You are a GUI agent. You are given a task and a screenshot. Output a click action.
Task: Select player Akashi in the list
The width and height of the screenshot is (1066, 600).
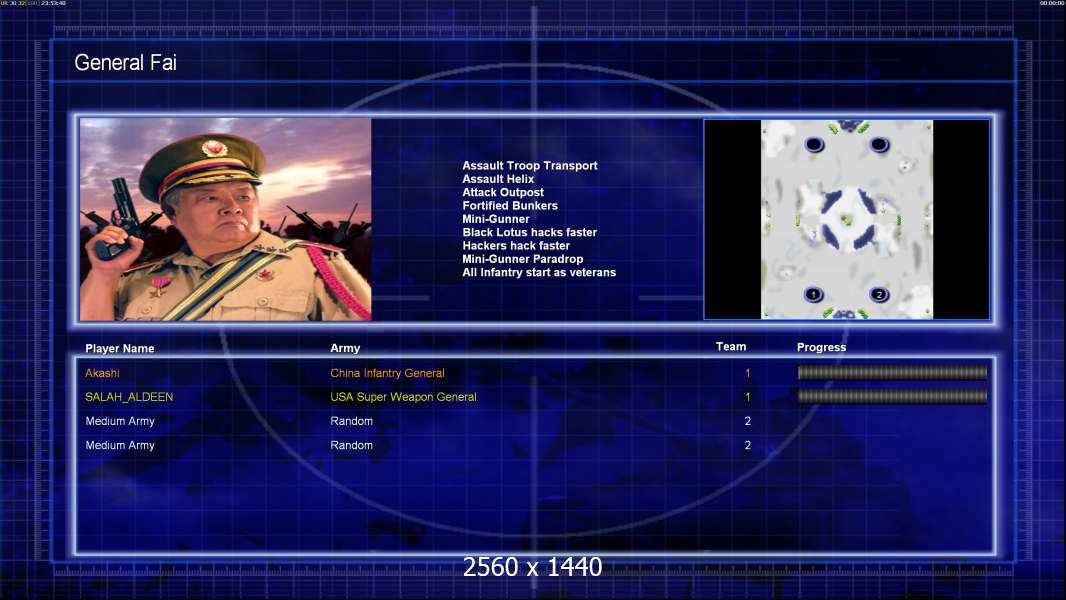(102, 373)
